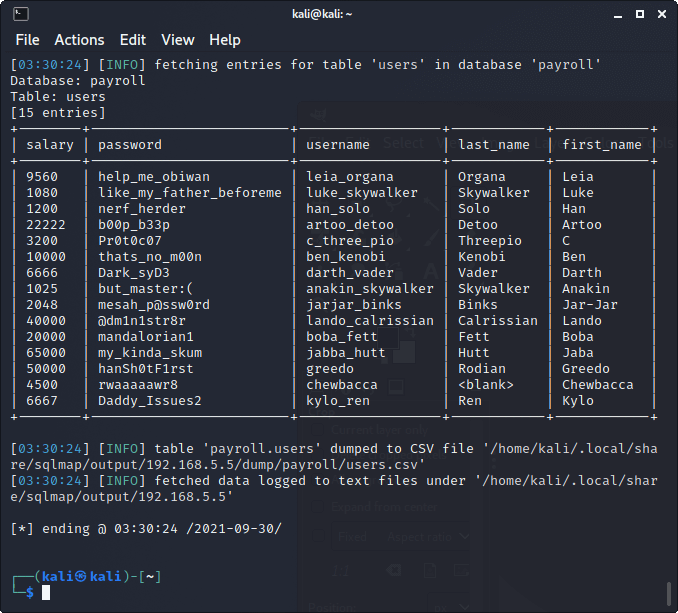Click the blinking cursor at the shell prompt
The height and width of the screenshot is (613, 678).
pyautogui.click(x=46, y=592)
